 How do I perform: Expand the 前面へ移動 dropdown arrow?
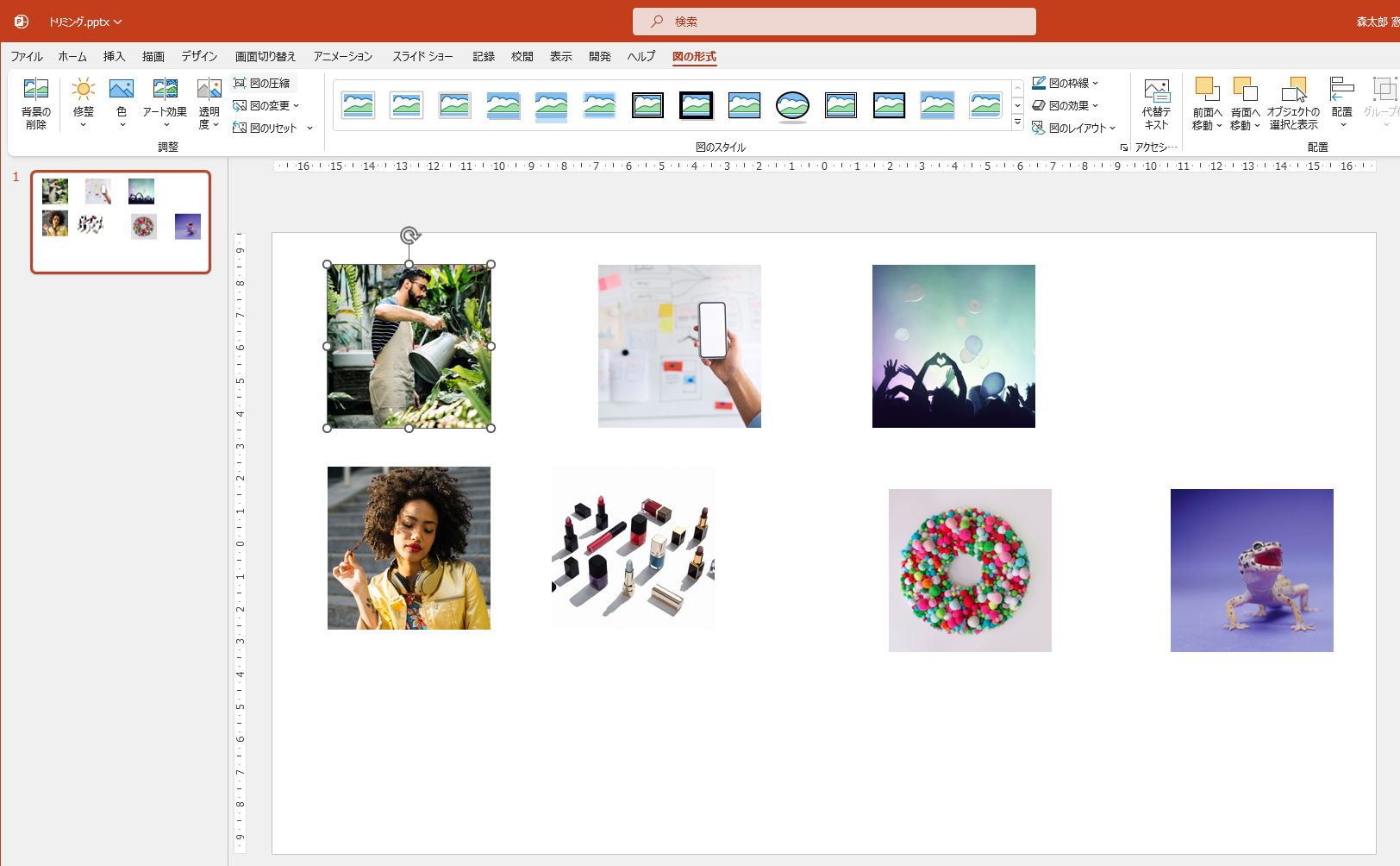tap(1219, 126)
